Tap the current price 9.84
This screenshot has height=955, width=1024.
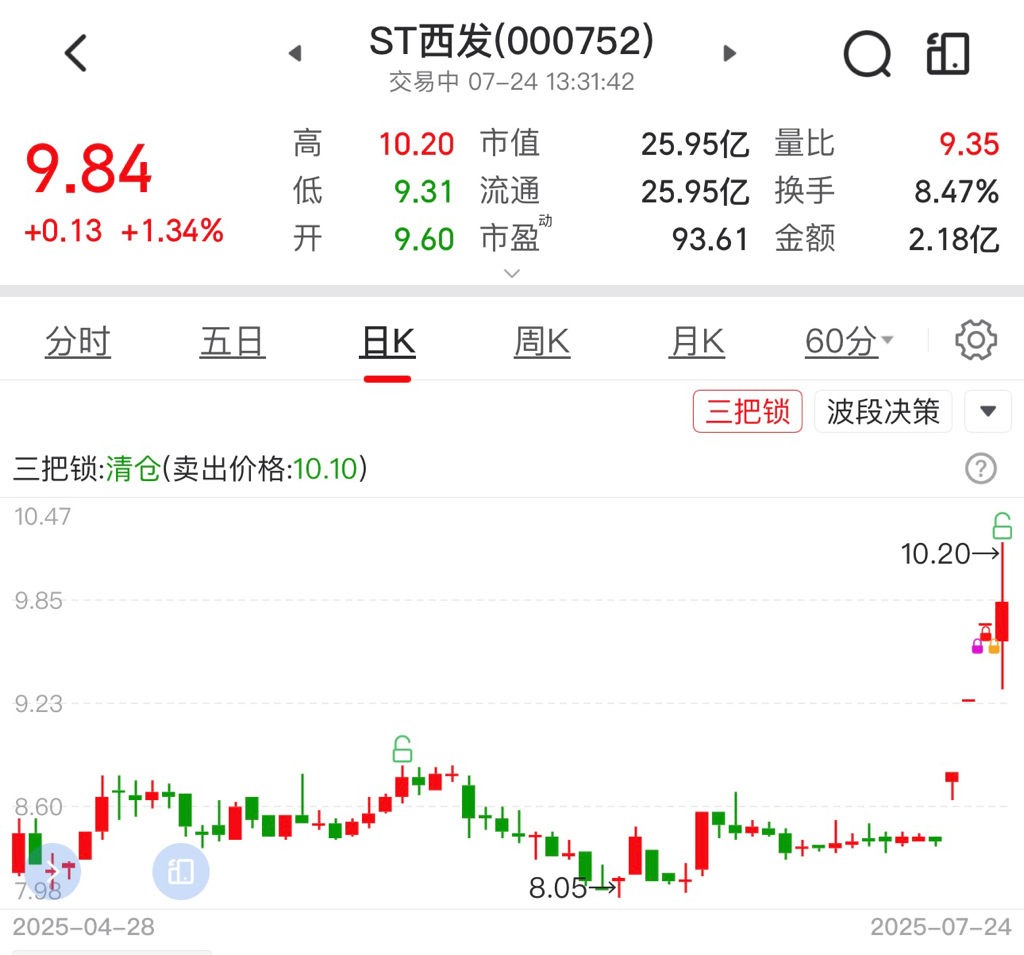(x=89, y=170)
